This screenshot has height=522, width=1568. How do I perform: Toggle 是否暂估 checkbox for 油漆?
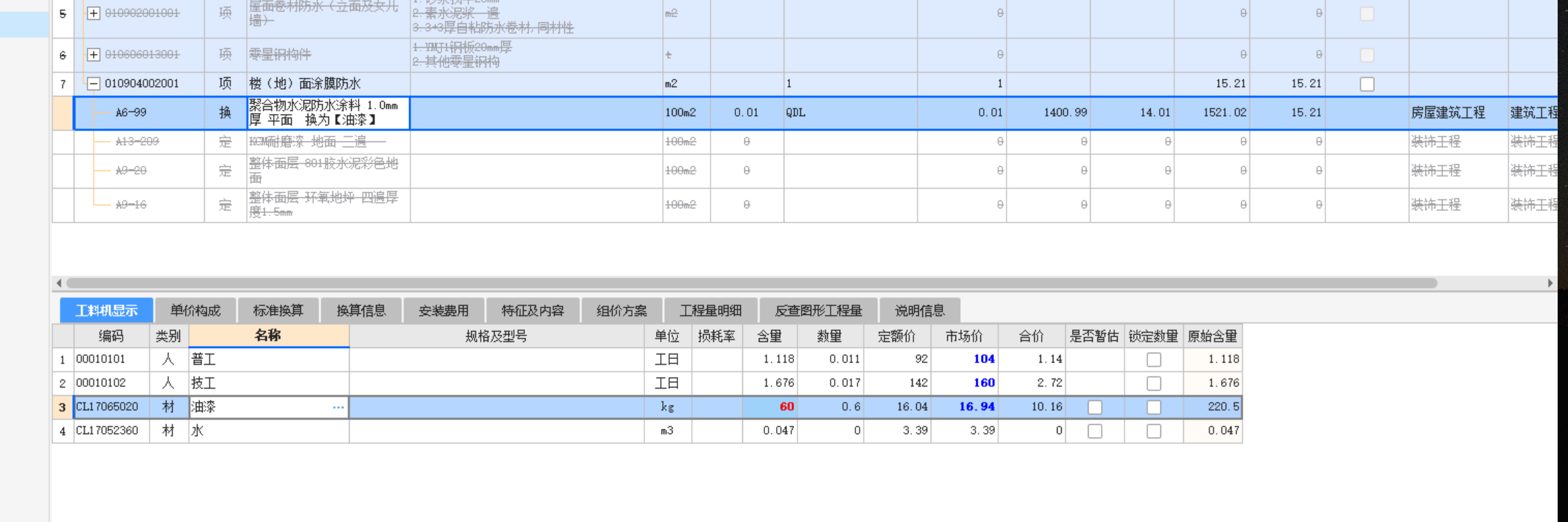point(1095,407)
